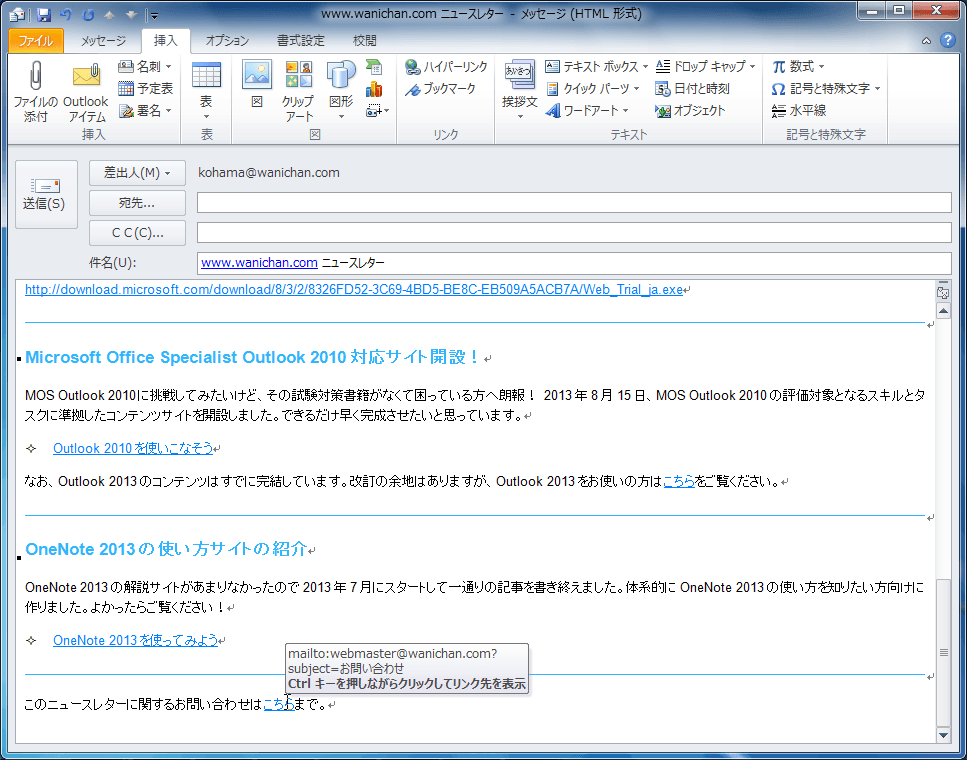Click こちら link in the お問い合わせ line
This screenshot has width=967, height=760.
279,704
